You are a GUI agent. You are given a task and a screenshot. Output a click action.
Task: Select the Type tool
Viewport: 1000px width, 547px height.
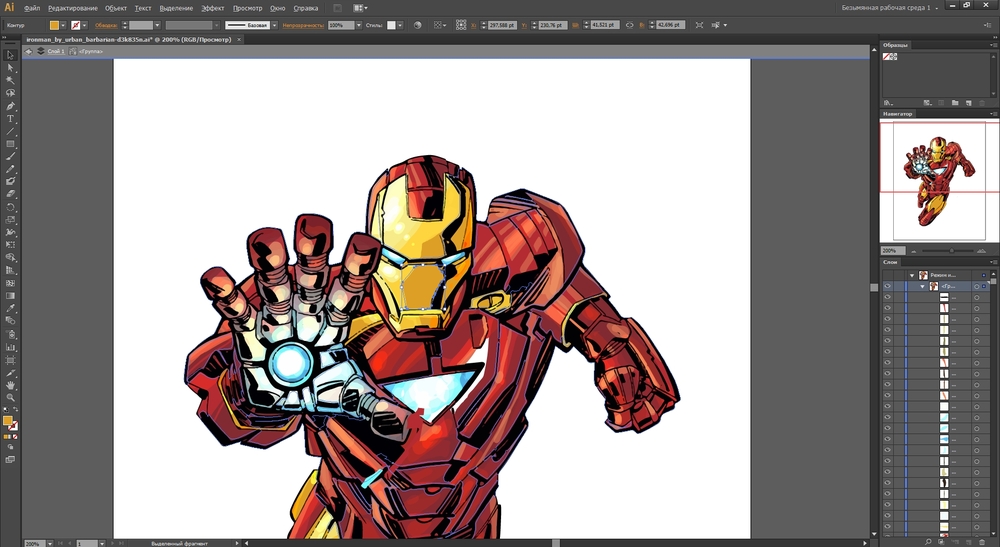pos(11,119)
